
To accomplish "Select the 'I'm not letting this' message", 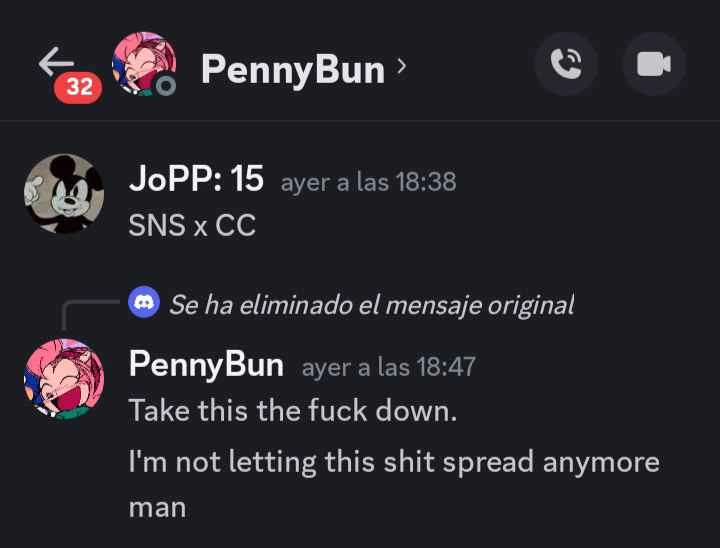I will click(394, 483).
